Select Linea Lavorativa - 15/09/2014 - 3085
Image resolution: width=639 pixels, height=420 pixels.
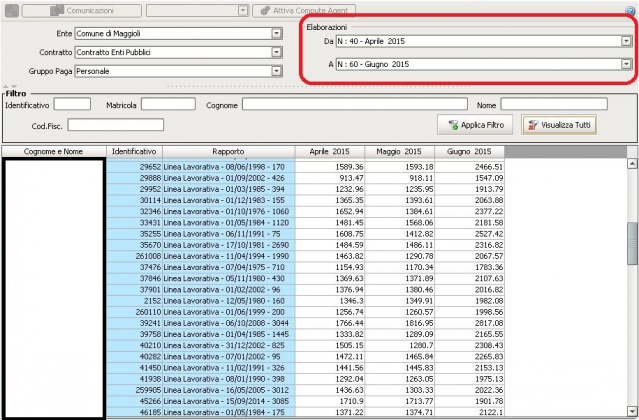229,401
